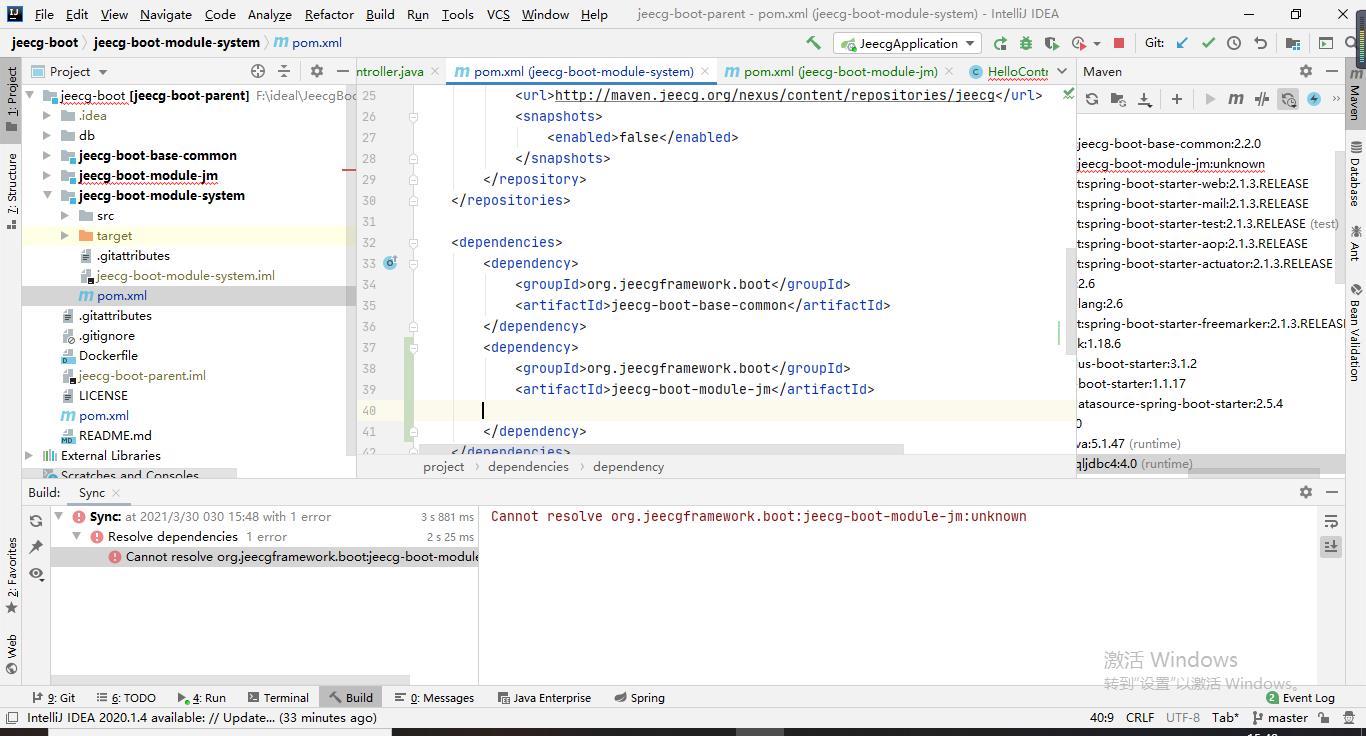Collapse all in Project panel
The image size is (1366, 736).
pyautogui.click(x=284, y=71)
